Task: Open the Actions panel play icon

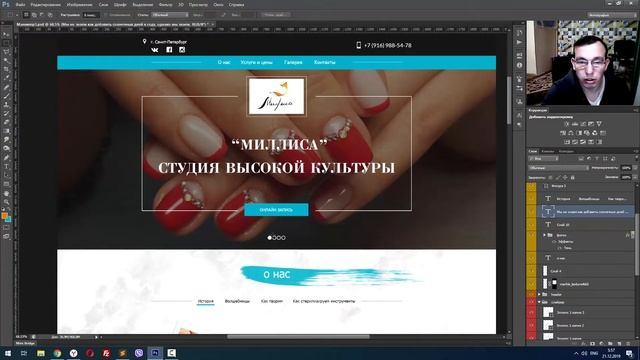Action: [x=519, y=42]
